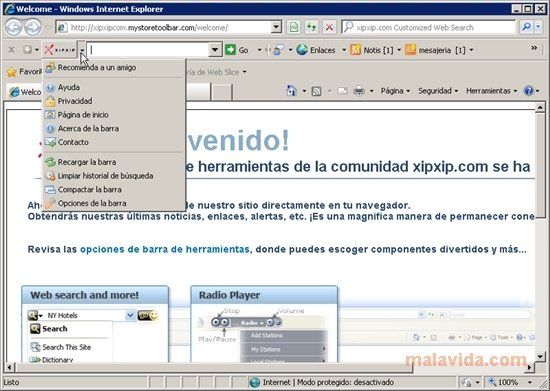Viewport: 550px width, 391px height.
Task: Click the Internet zone globe icon
Action: click(254, 382)
